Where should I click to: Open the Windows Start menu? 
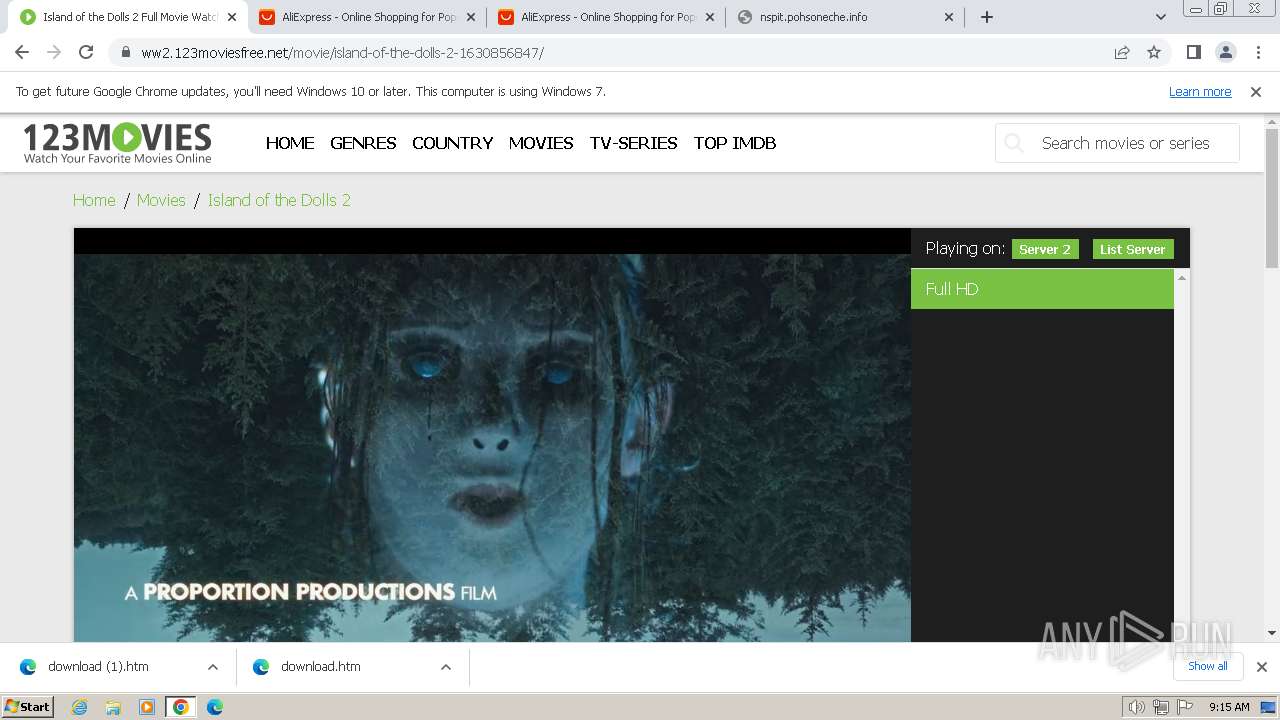(x=28, y=706)
